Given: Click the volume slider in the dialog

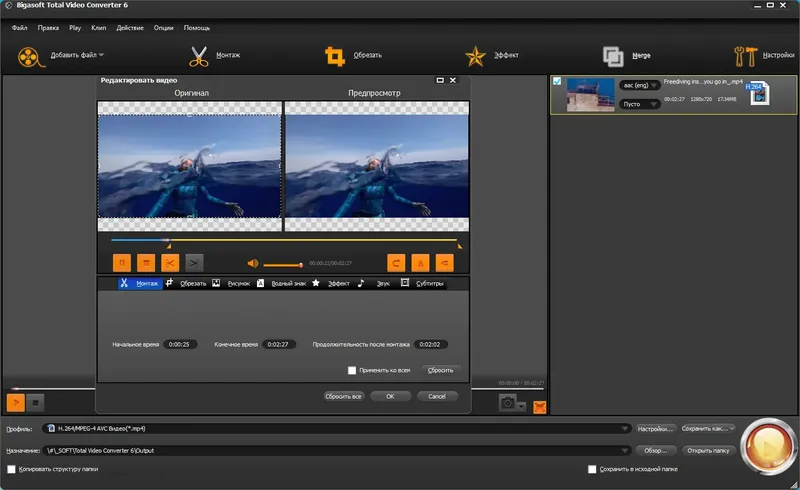Looking at the screenshot, I should tap(283, 265).
